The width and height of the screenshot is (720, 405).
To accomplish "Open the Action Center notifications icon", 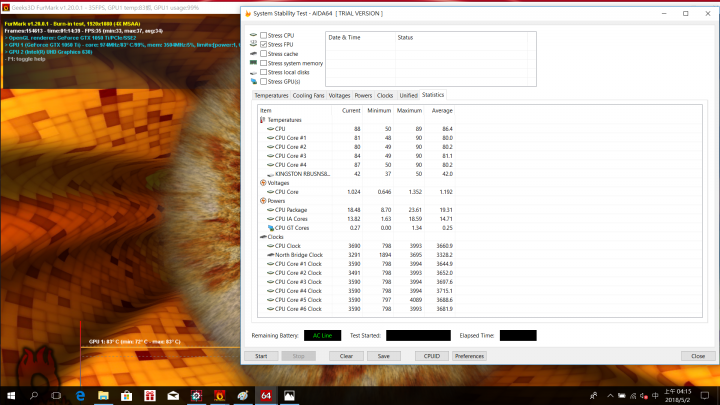I will [x=705, y=395].
